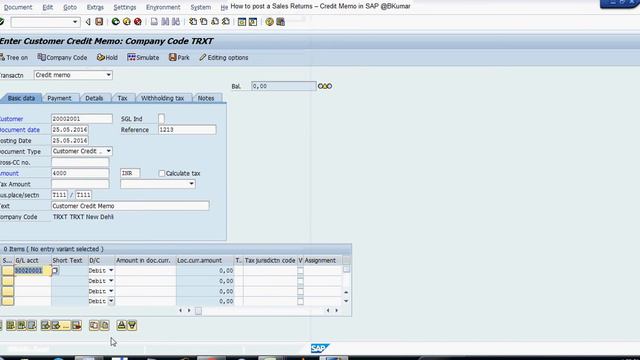
Task: Click the Simulate button
Action: pyautogui.click(x=143, y=58)
